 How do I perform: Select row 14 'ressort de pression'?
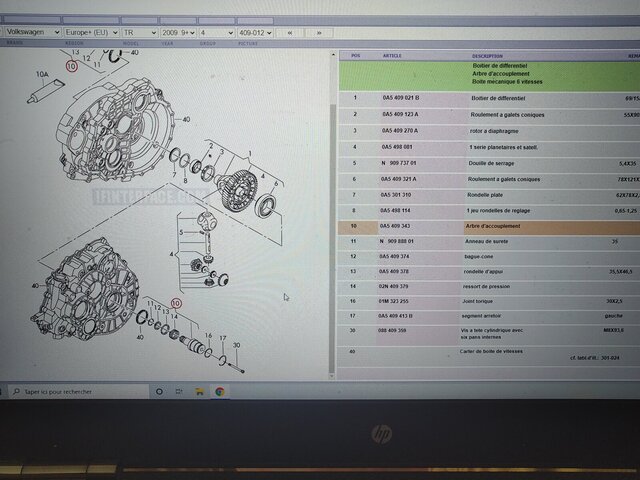click(488, 287)
